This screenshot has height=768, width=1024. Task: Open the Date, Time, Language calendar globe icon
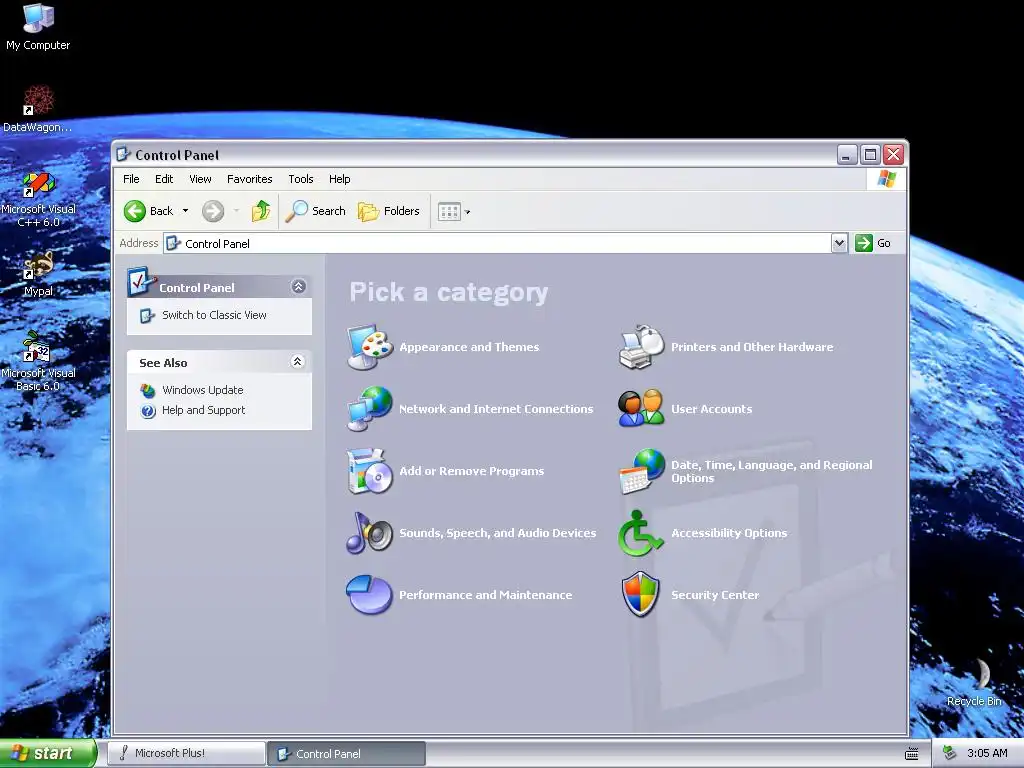(x=641, y=471)
